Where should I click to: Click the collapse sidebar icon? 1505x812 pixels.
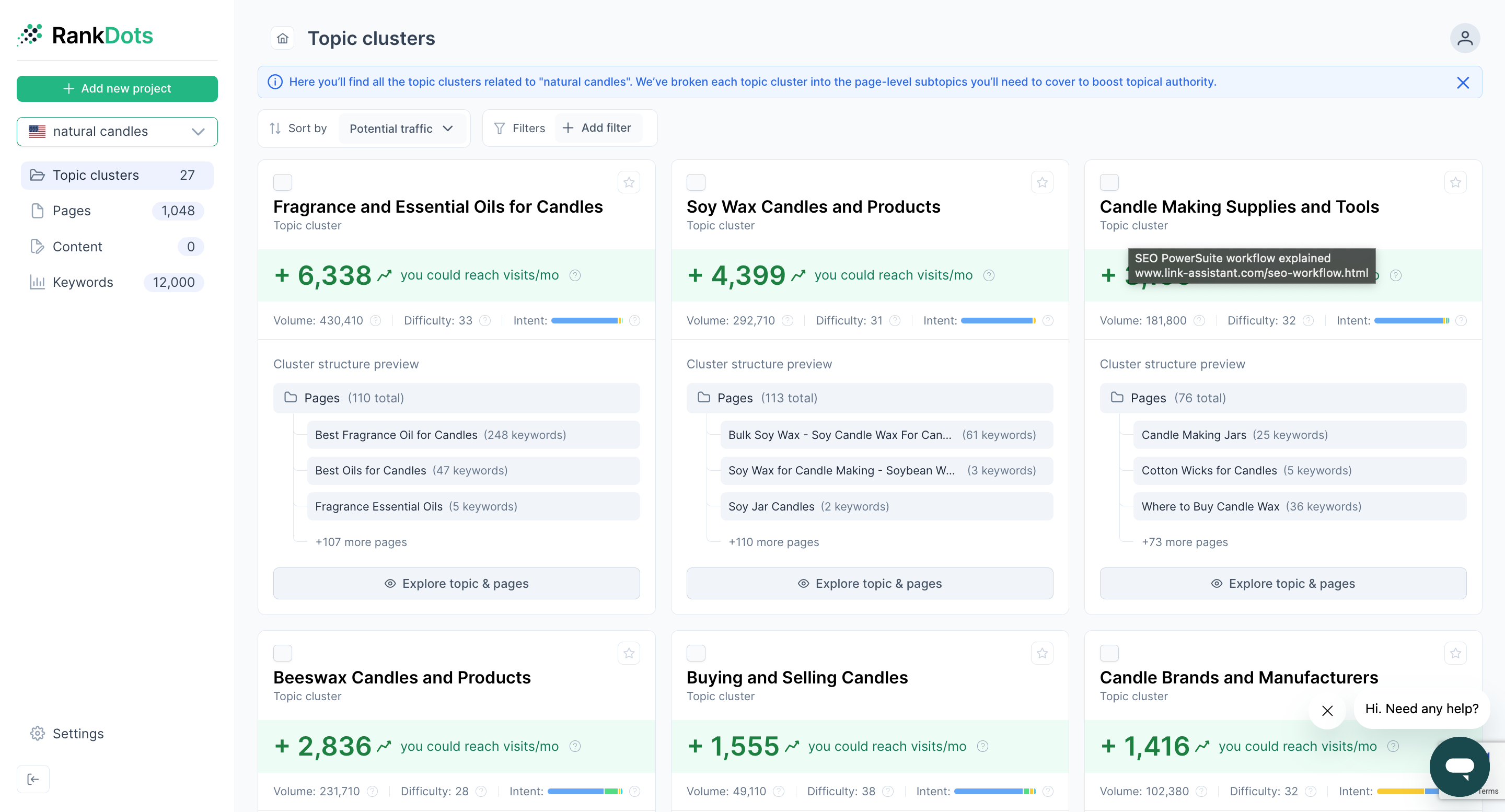33,779
